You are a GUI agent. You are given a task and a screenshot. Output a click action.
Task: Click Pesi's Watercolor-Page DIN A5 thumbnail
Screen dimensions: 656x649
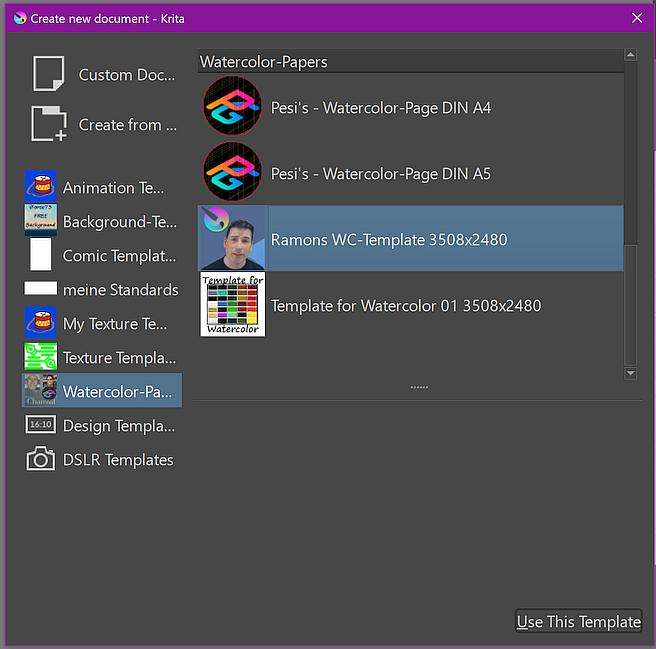[x=233, y=172]
